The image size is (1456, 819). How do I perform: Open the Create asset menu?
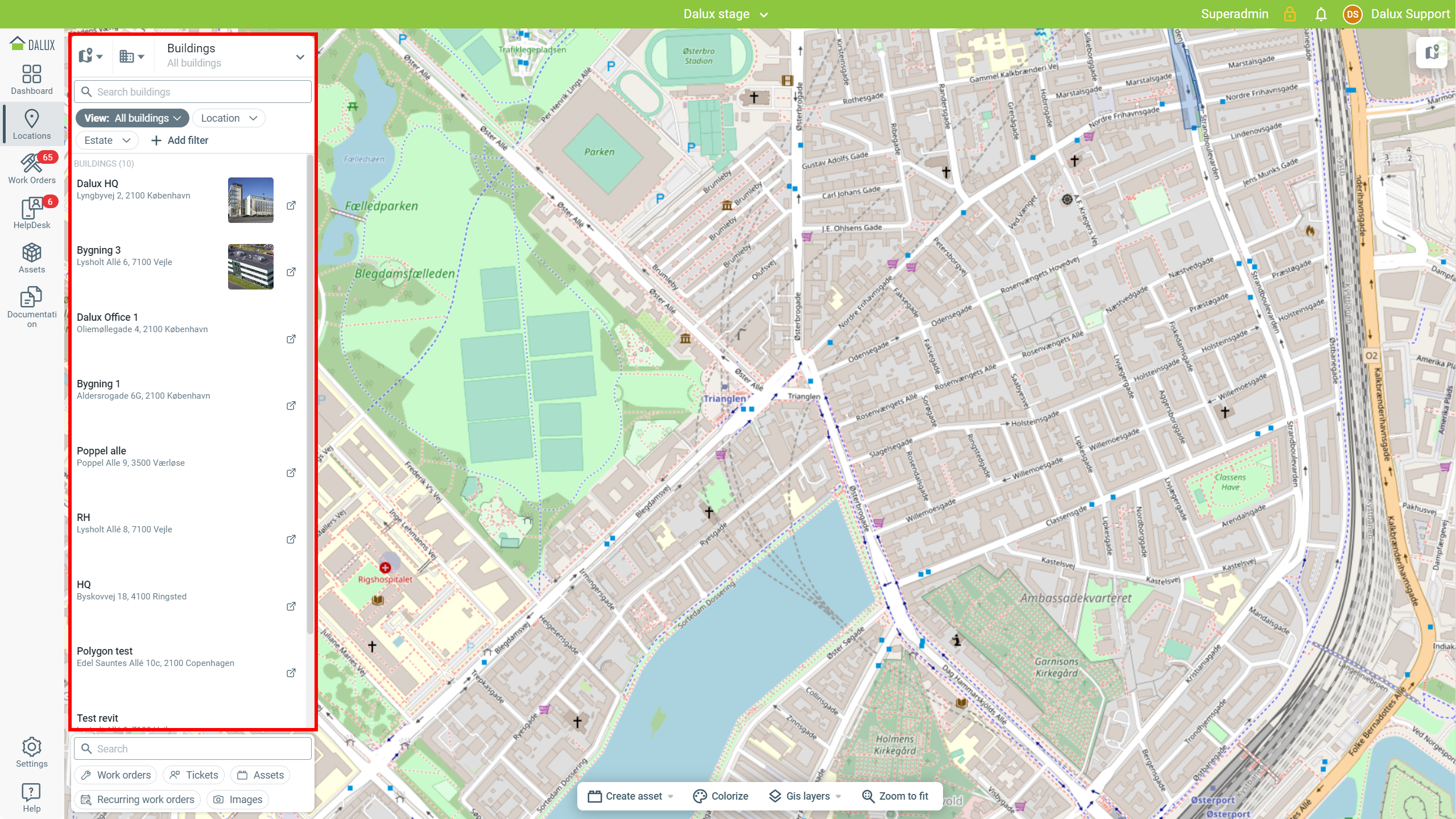pos(631,796)
